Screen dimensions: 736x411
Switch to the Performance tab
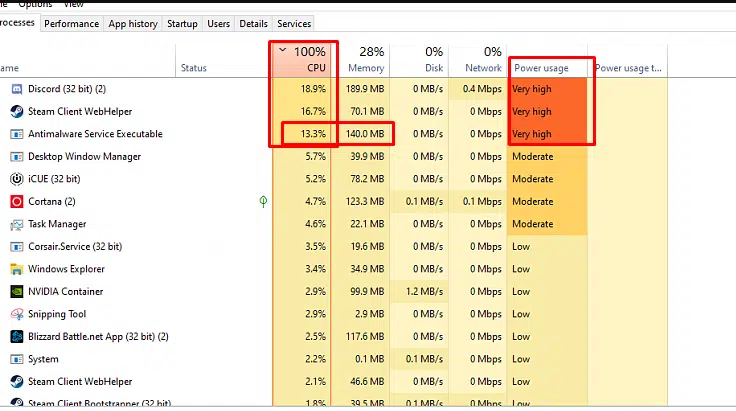click(71, 24)
